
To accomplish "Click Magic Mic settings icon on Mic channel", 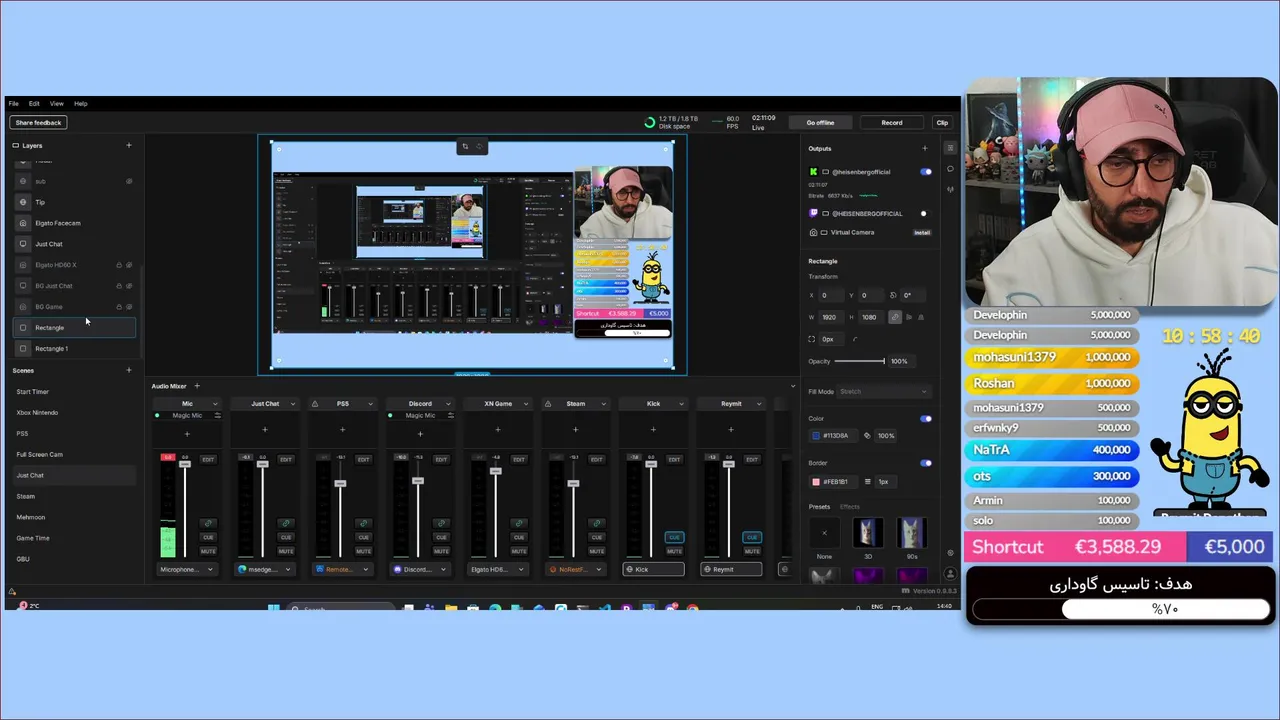I will pyautogui.click(x=217, y=415).
